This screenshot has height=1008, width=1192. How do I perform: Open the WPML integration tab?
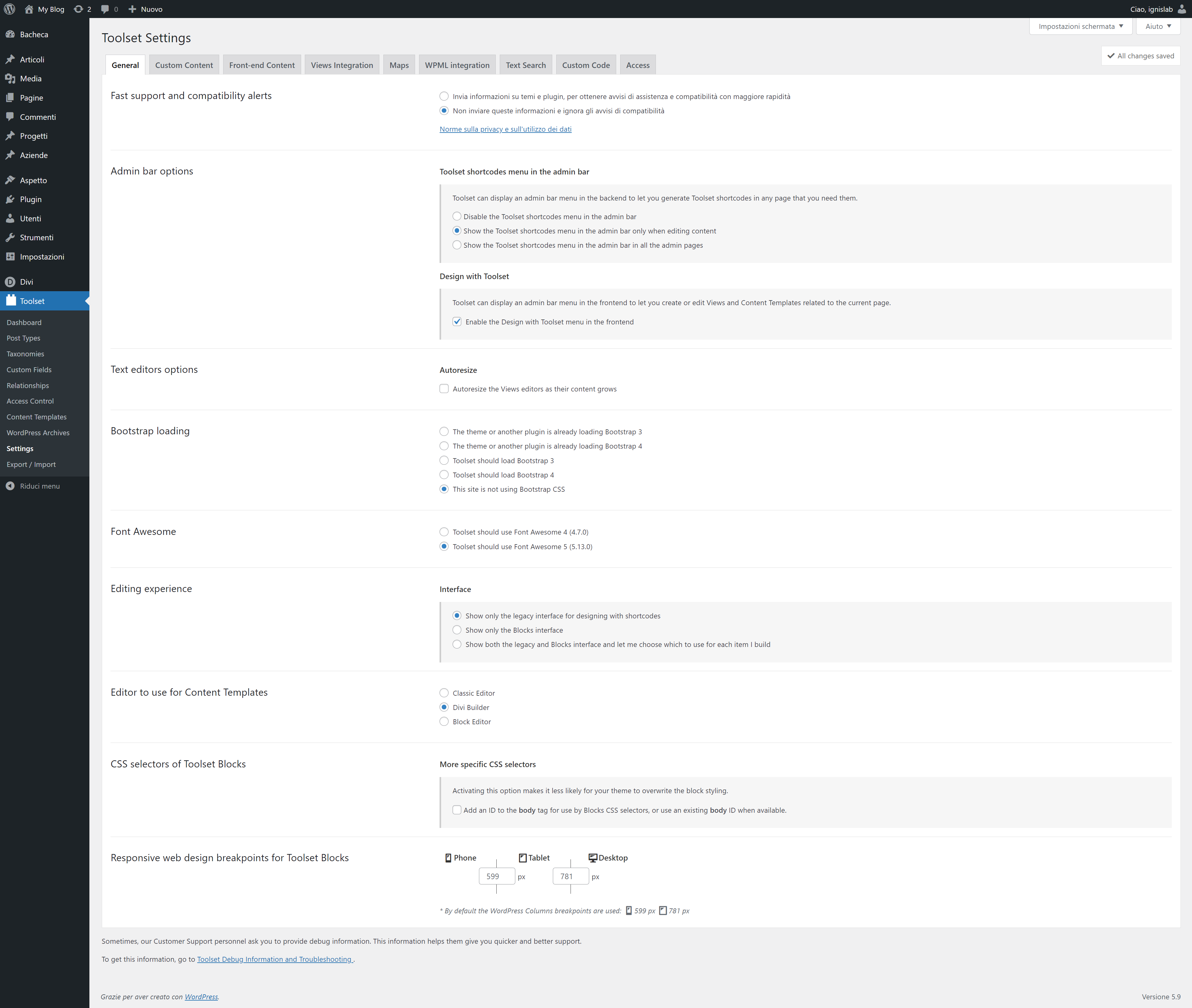457,65
